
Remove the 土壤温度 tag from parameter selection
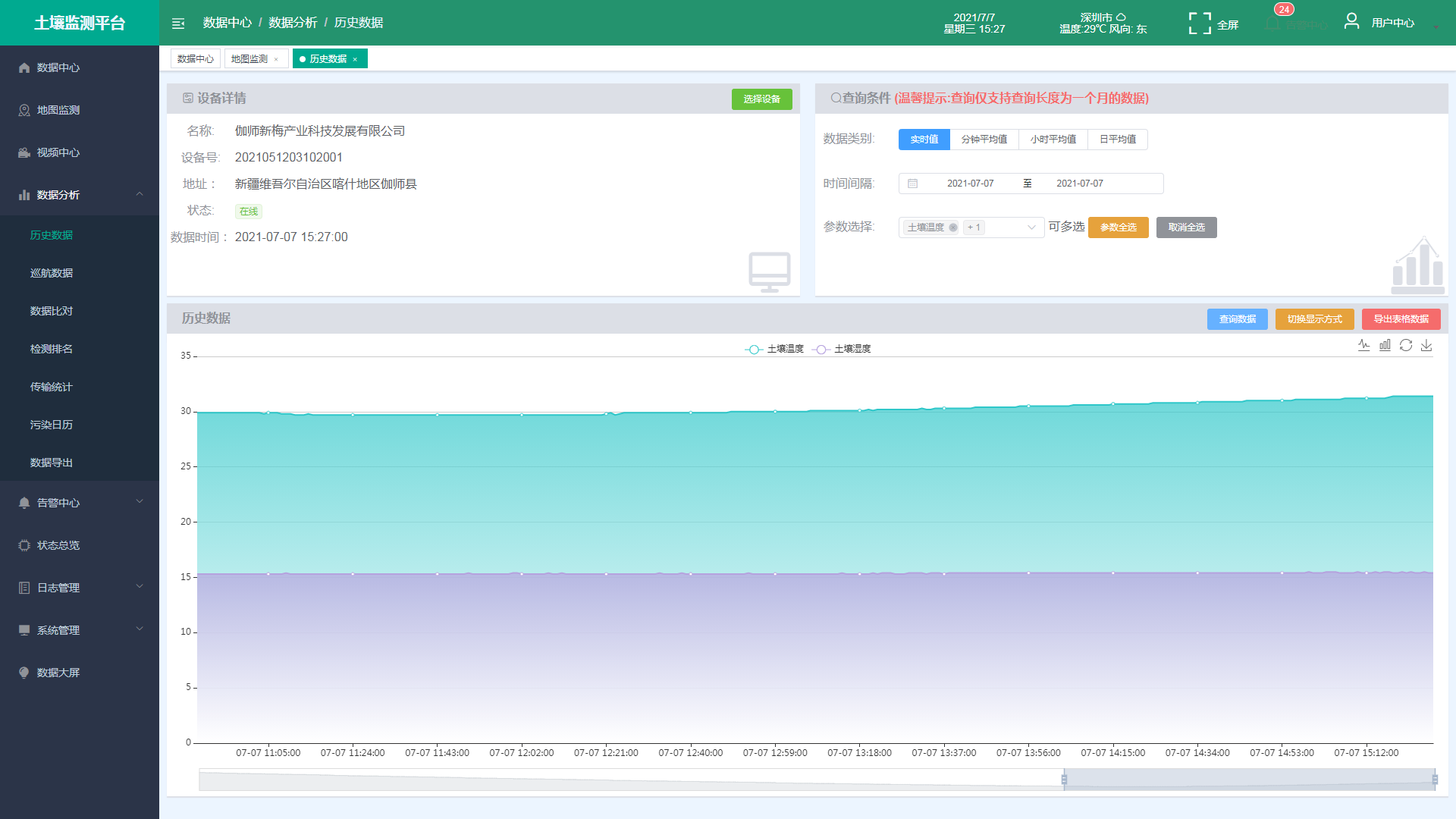[x=953, y=227]
